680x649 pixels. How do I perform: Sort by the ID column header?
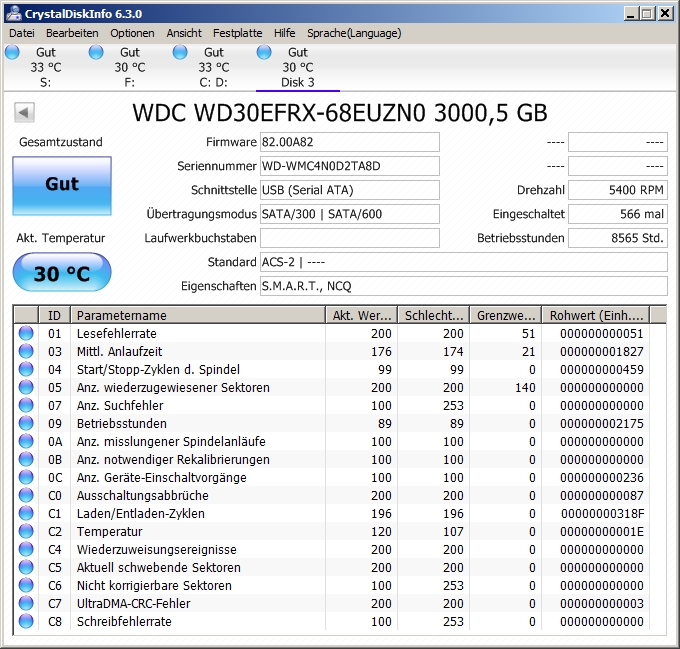[x=55, y=315]
